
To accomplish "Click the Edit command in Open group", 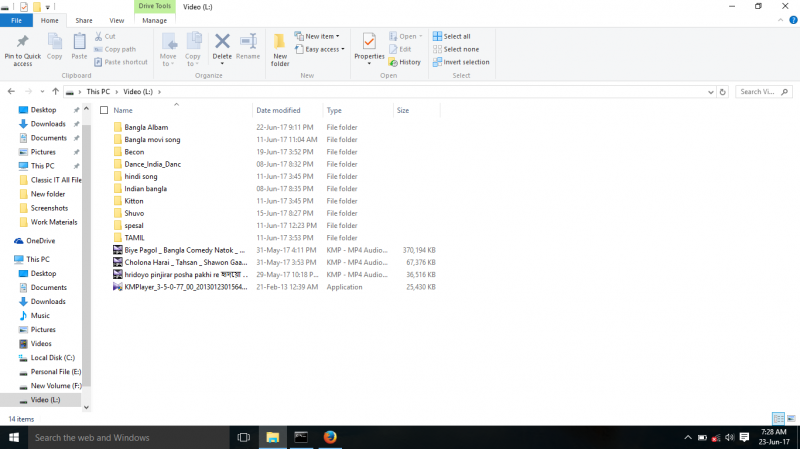I will pyautogui.click(x=400, y=49).
